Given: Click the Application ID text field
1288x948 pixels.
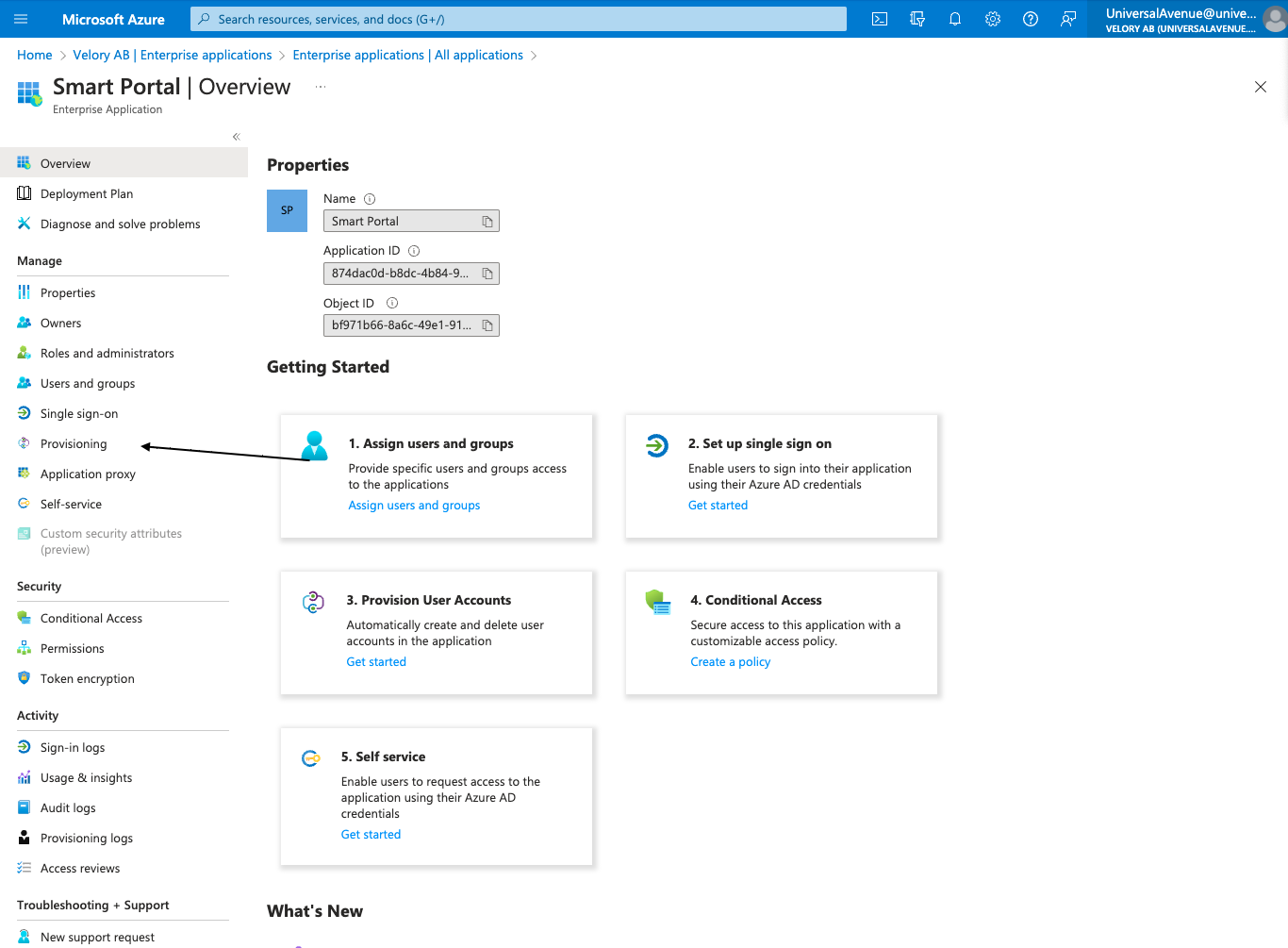Looking at the screenshot, I should [411, 274].
